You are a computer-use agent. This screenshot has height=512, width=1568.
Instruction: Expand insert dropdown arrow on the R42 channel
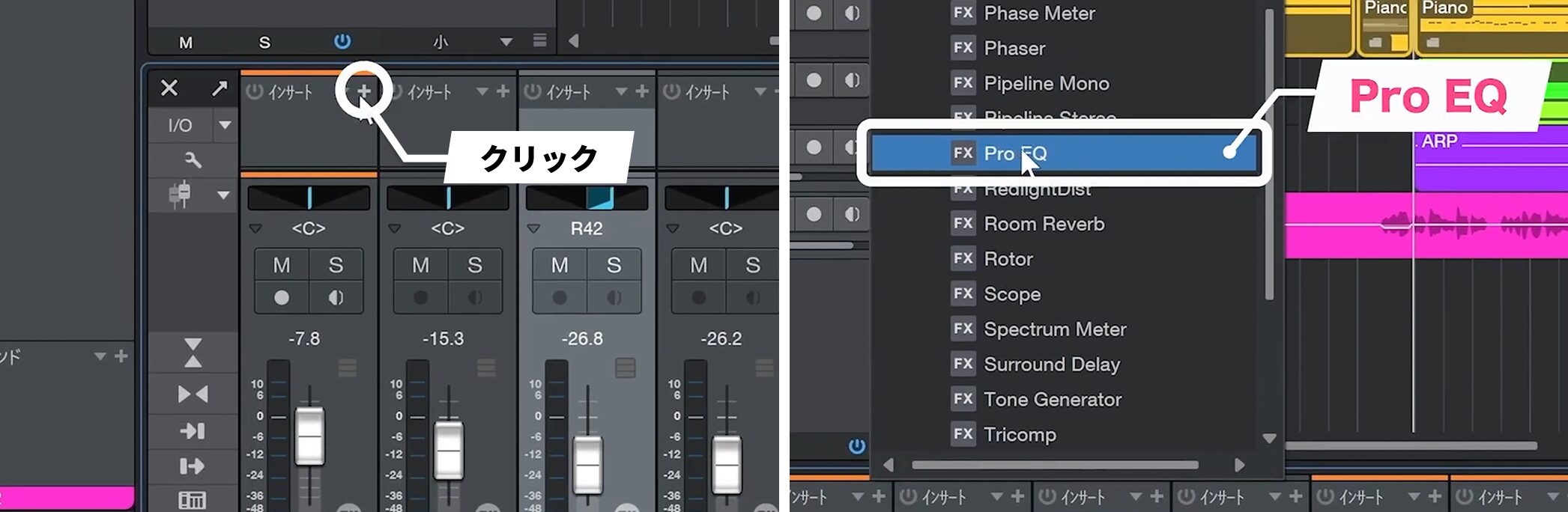pyautogui.click(x=621, y=91)
